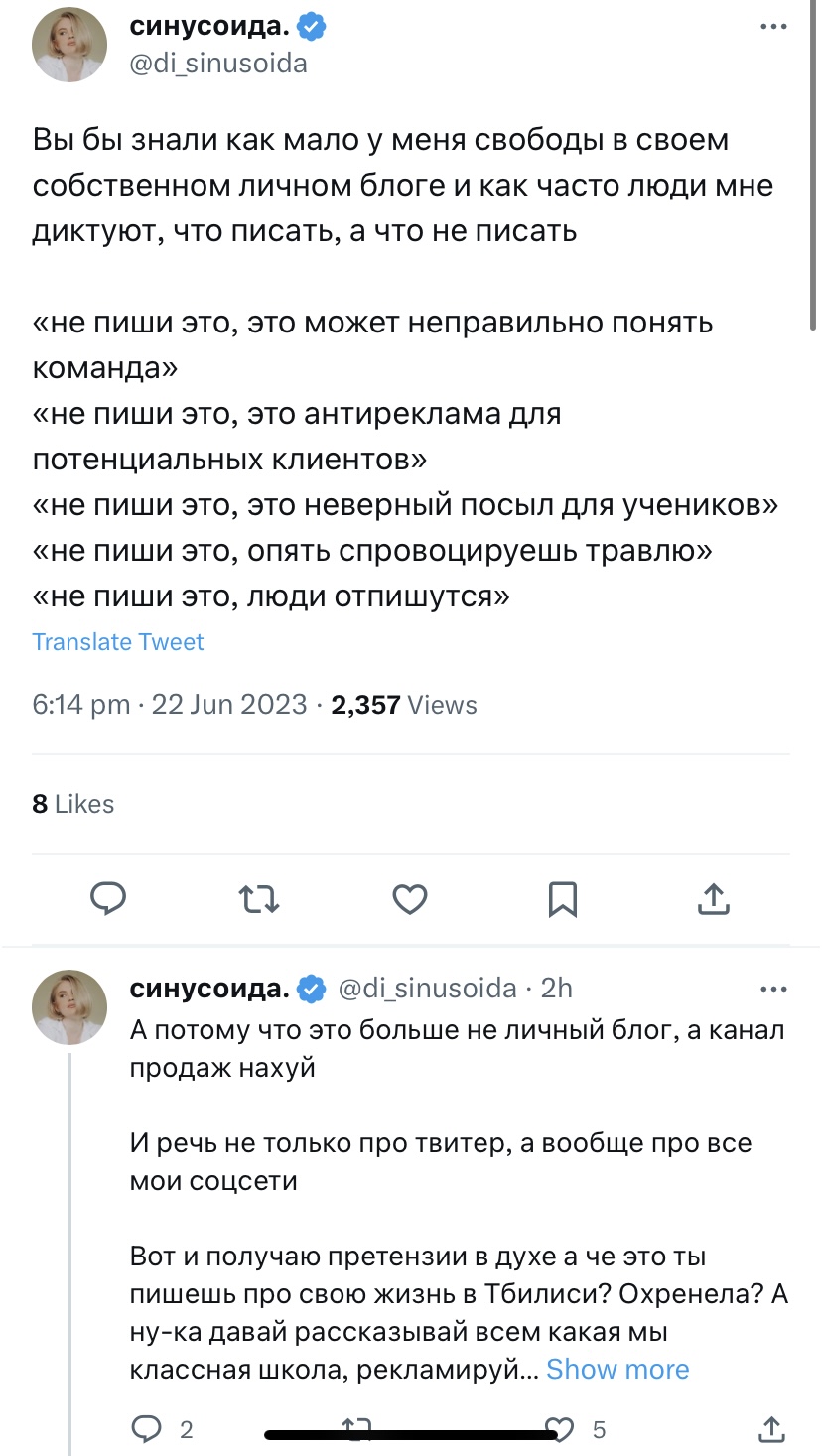Like the main tweet
This screenshot has height=1456, width=822.
pyautogui.click(x=410, y=899)
